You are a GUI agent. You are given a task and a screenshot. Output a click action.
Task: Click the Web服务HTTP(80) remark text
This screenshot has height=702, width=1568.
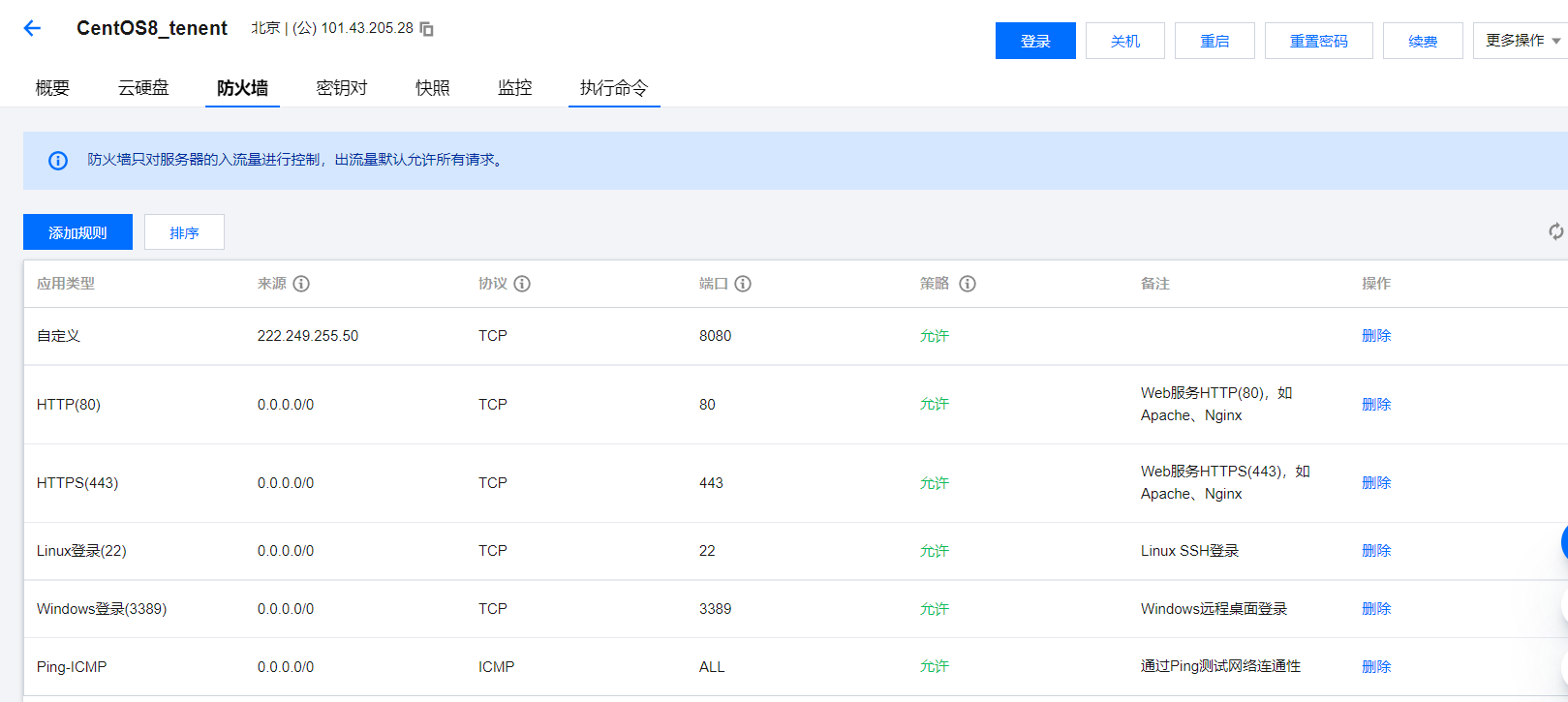(1216, 404)
